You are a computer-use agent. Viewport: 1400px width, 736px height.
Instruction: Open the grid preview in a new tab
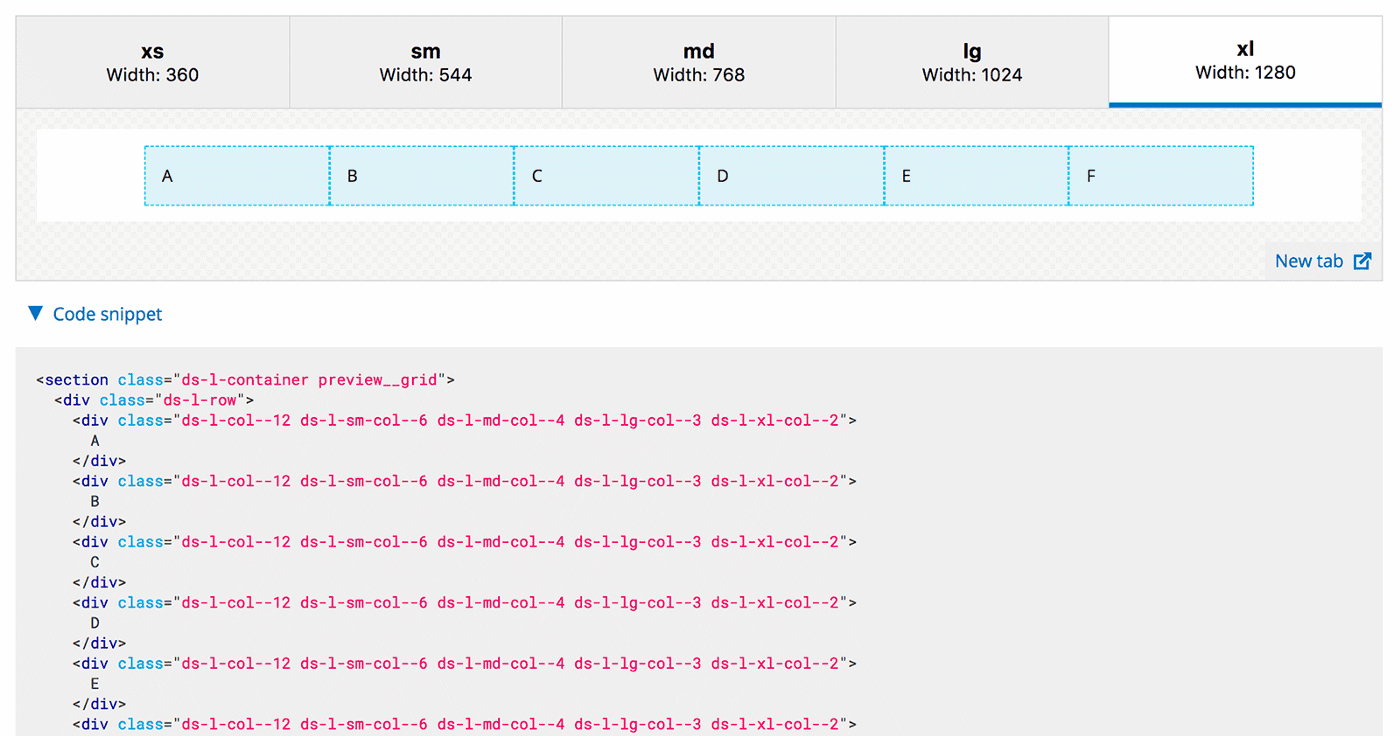click(1309, 260)
